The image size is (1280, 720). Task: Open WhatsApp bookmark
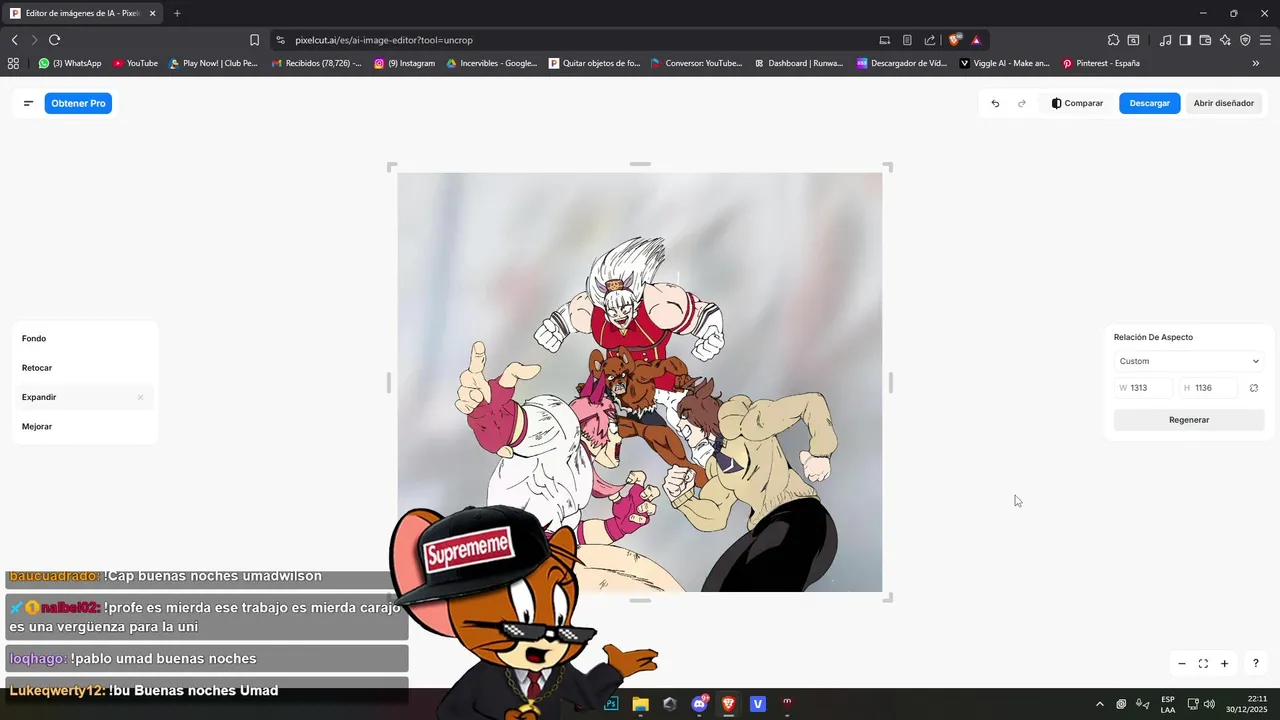pyautogui.click(x=70, y=63)
